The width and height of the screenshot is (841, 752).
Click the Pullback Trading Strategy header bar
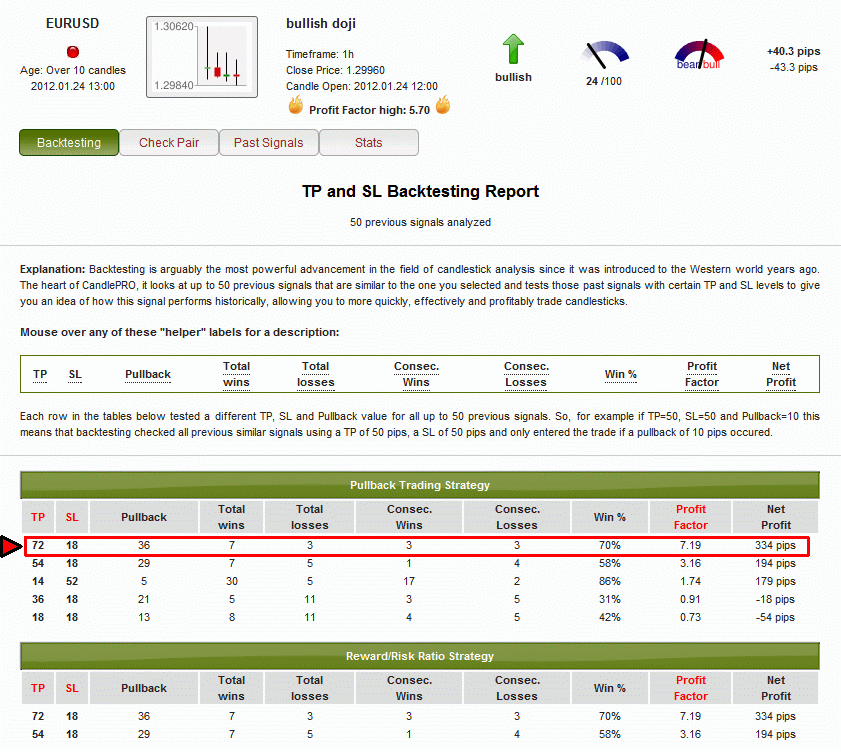pyautogui.click(x=420, y=485)
